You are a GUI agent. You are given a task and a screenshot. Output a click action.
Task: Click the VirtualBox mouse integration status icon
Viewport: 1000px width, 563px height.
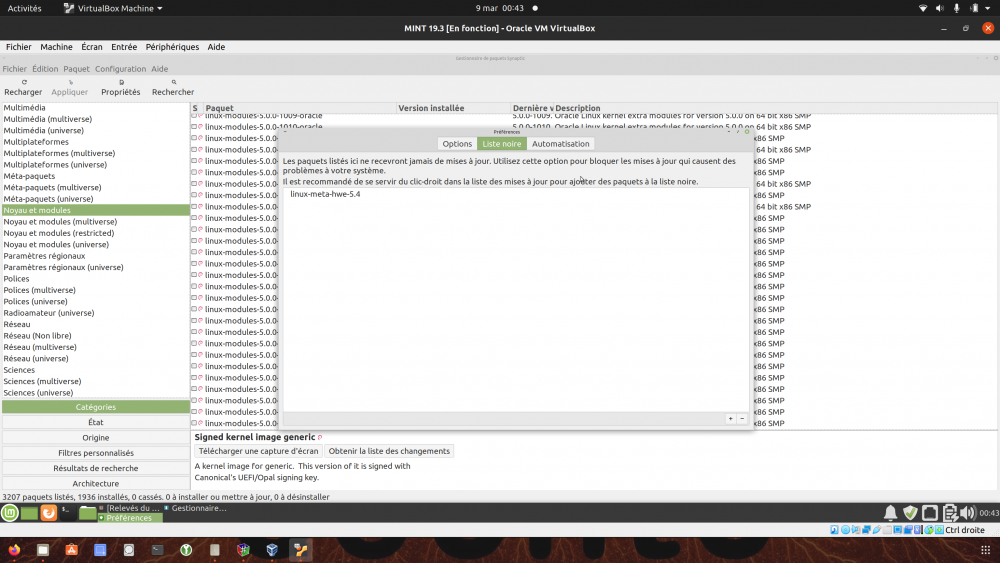(929, 530)
